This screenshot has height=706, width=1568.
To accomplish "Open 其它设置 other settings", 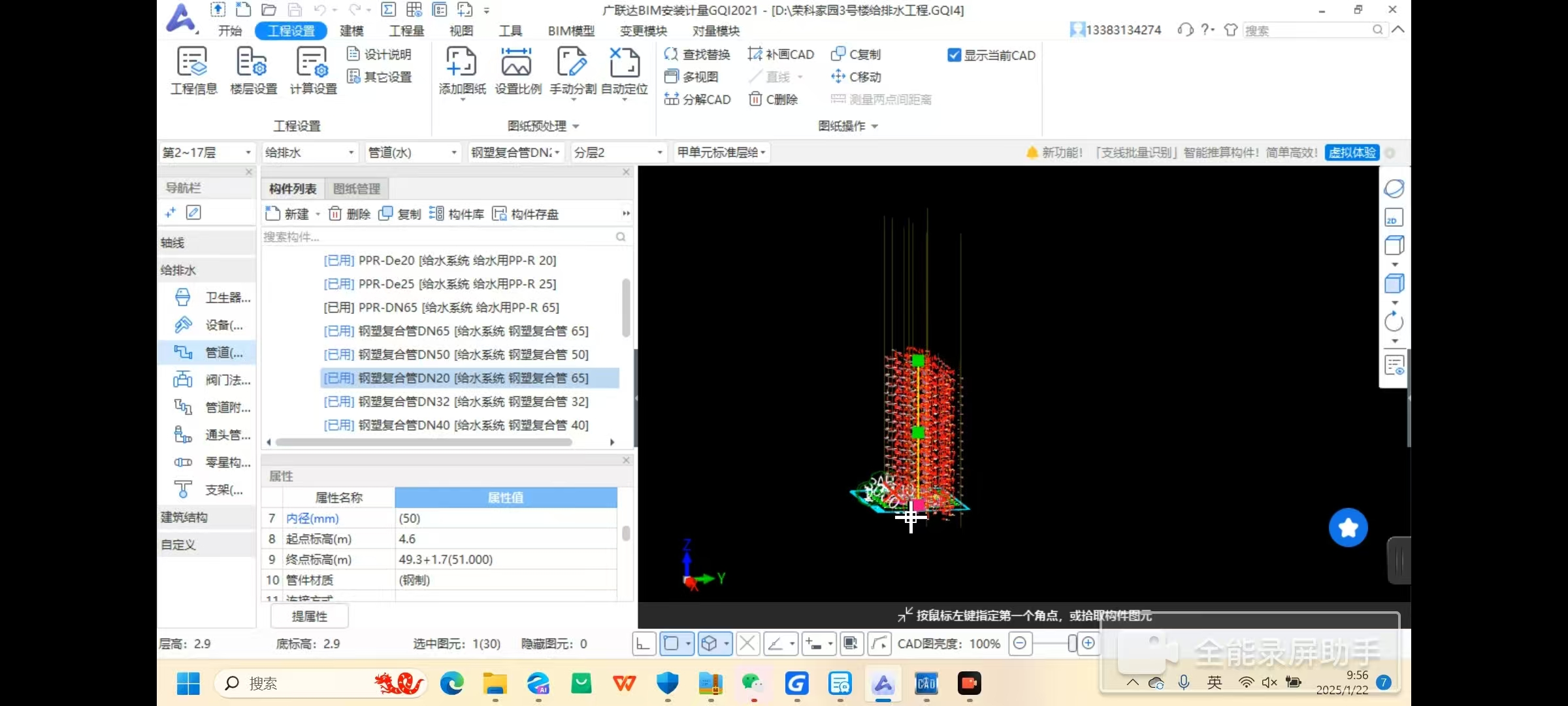I will [x=379, y=76].
